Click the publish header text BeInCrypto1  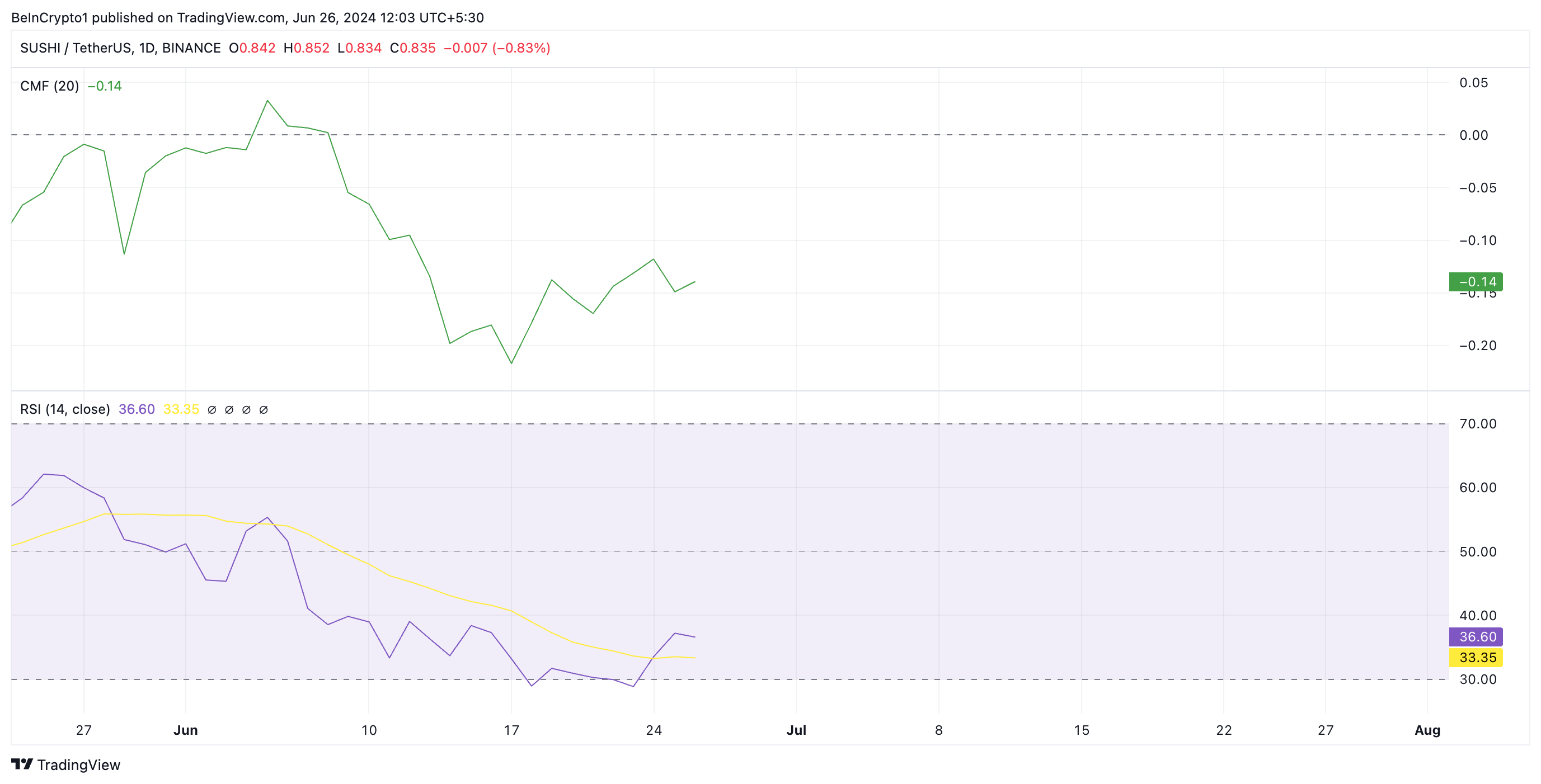[x=50, y=18]
